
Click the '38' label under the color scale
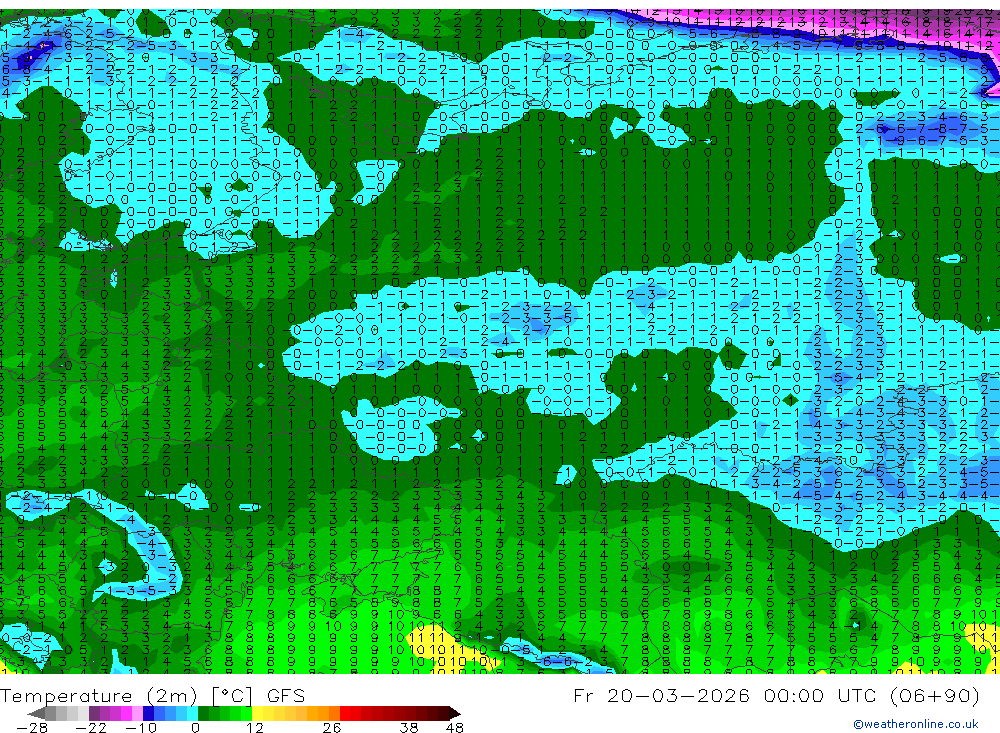pos(409,727)
